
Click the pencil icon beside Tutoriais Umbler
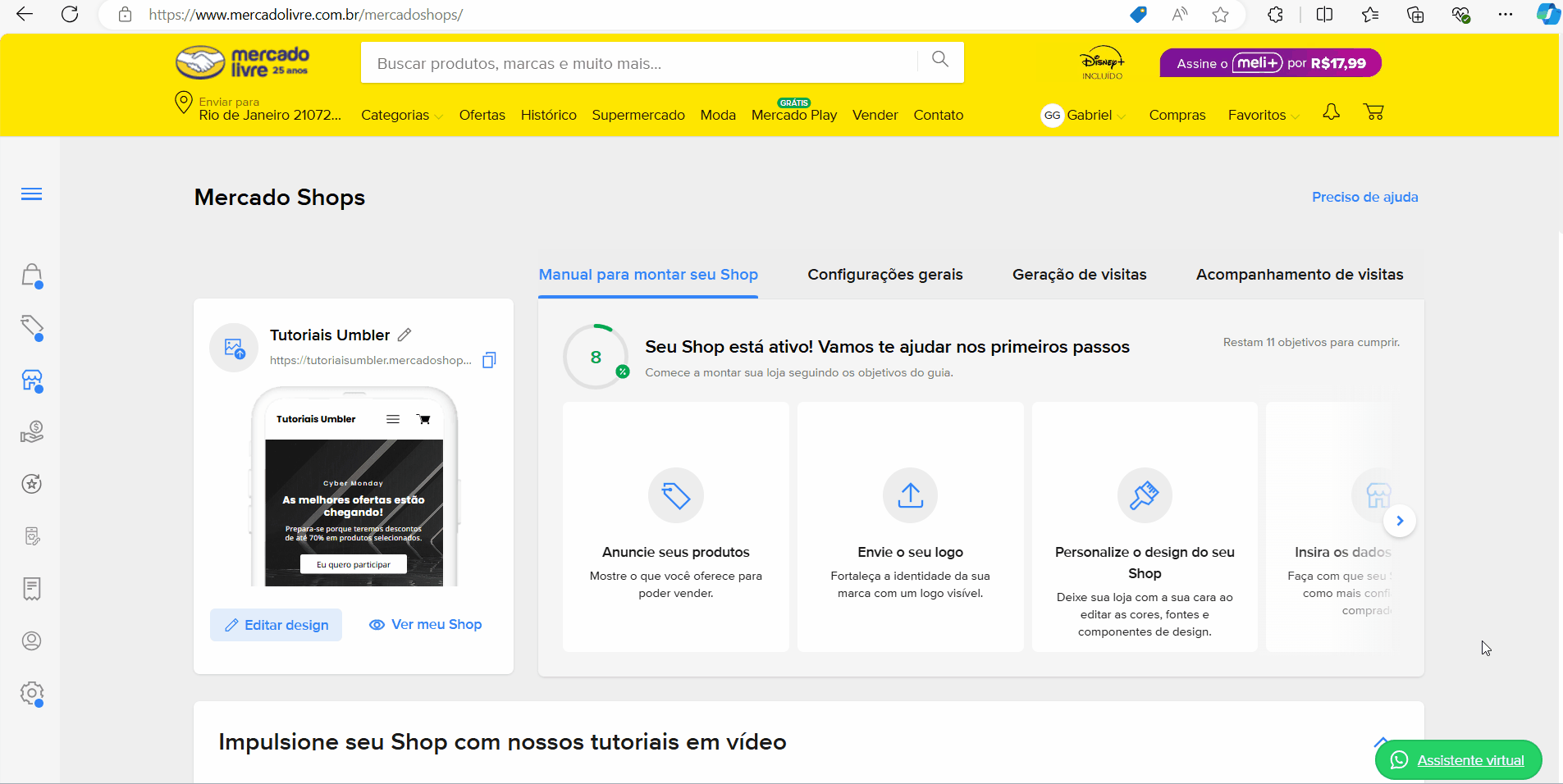404,335
